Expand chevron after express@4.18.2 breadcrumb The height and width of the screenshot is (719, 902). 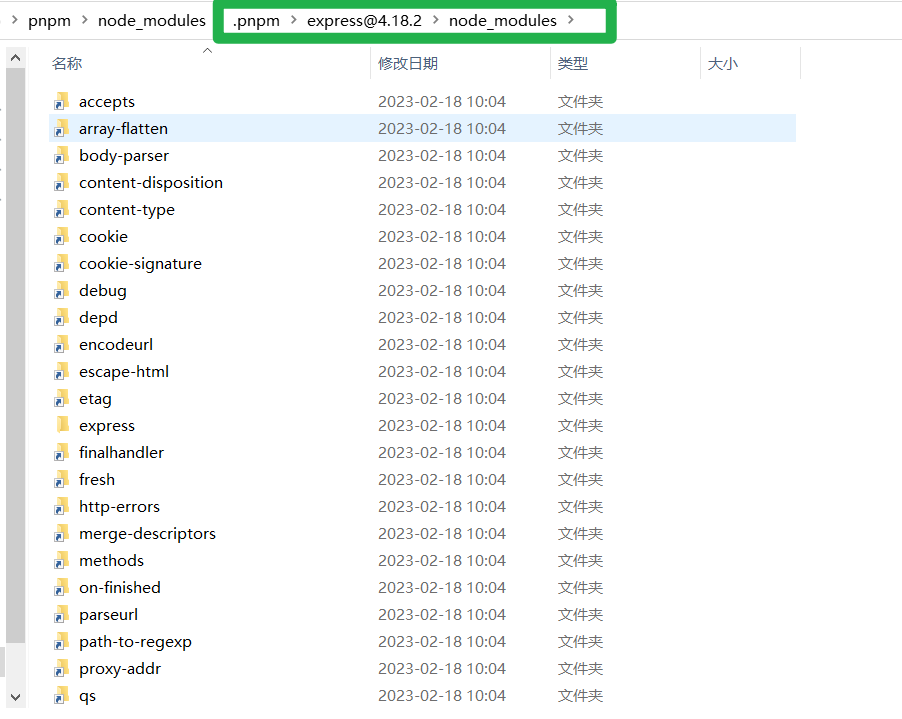(435, 20)
